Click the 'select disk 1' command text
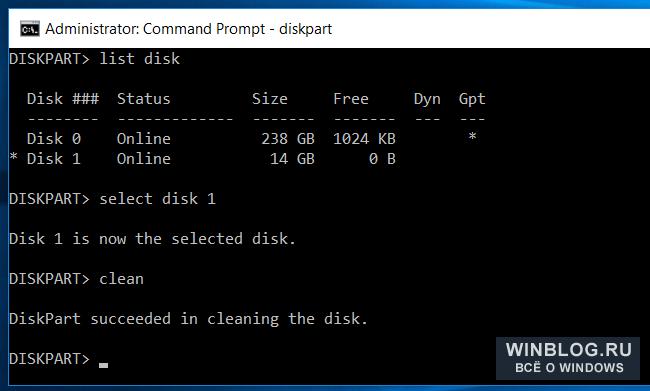 [x=157, y=199]
